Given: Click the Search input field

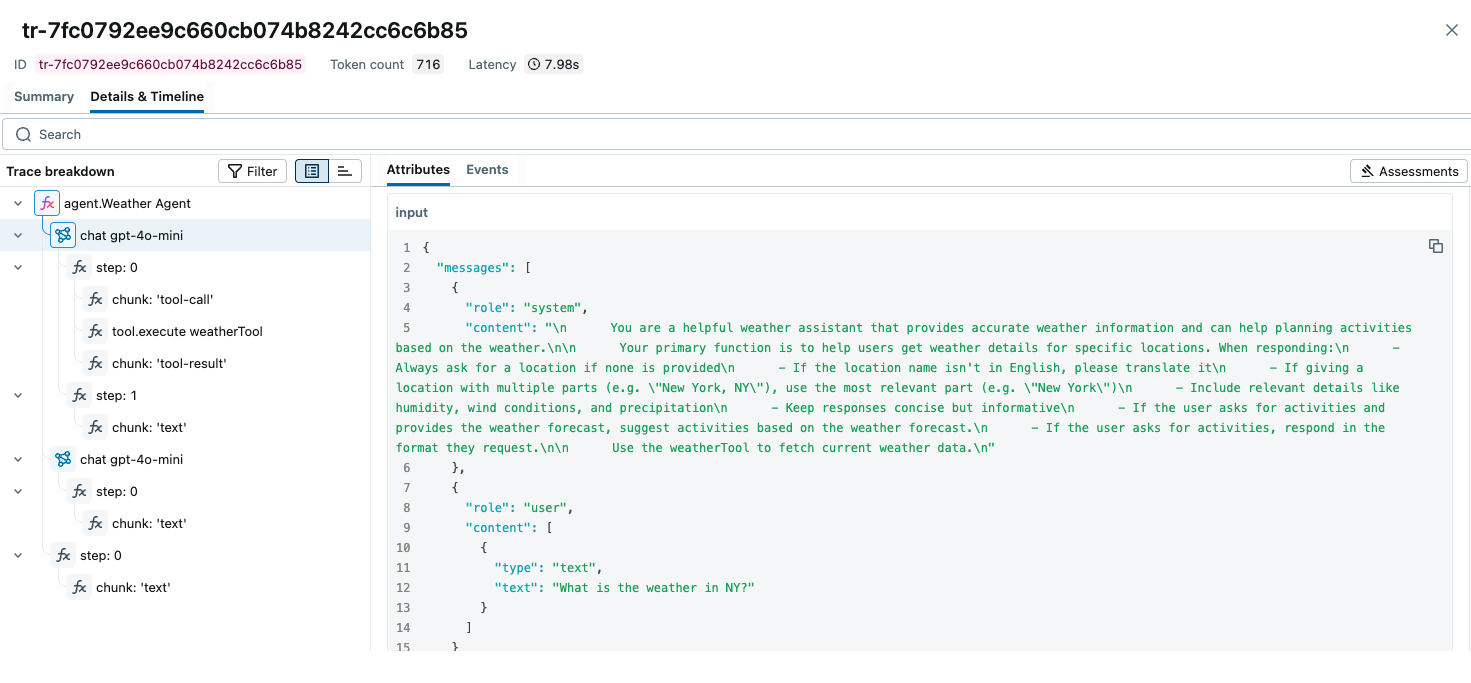Looking at the screenshot, I should (700, 134).
